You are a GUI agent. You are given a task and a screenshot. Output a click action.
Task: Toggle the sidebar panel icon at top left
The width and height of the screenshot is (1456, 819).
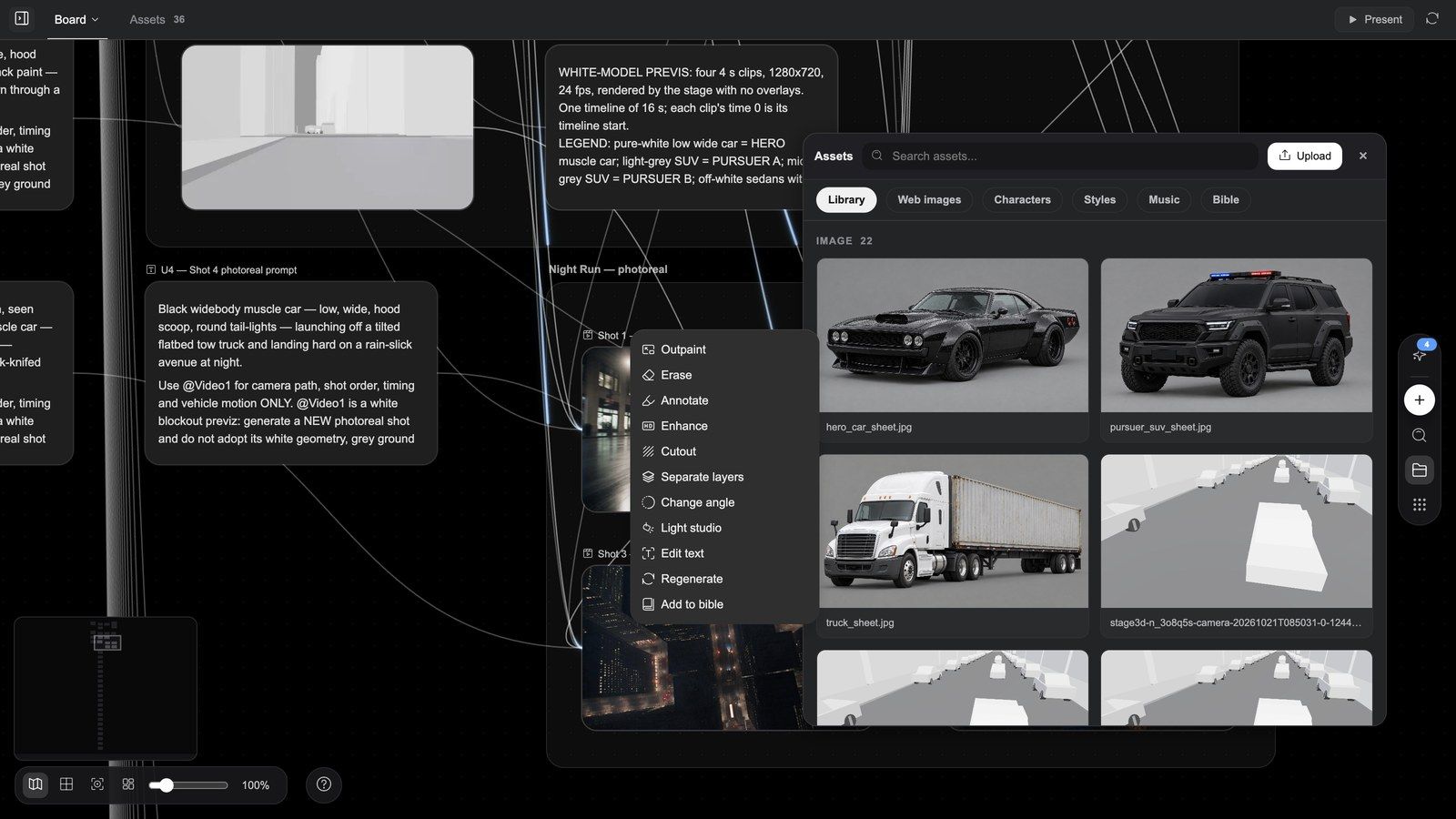click(x=22, y=18)
